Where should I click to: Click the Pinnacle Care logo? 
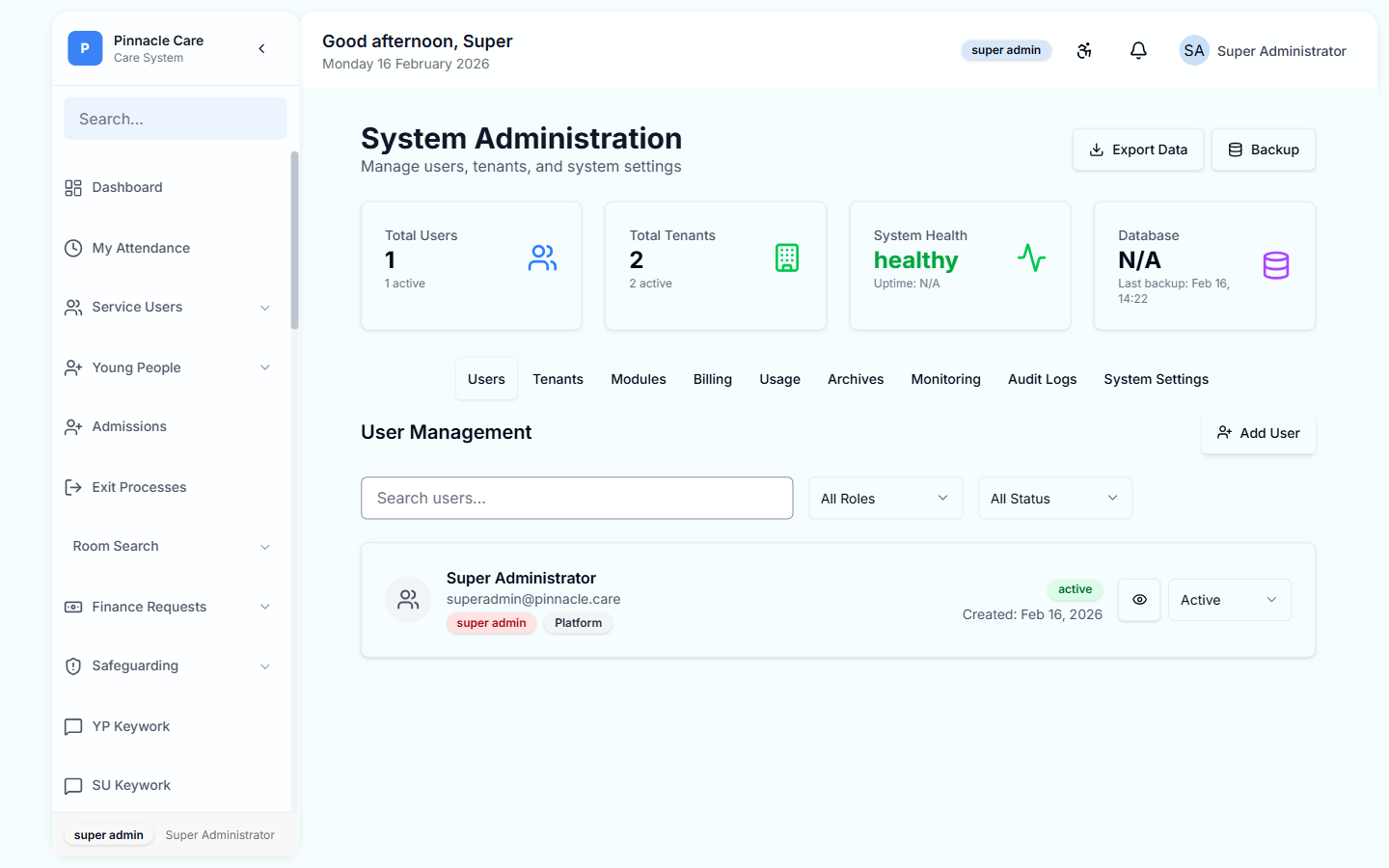[85, 47]
